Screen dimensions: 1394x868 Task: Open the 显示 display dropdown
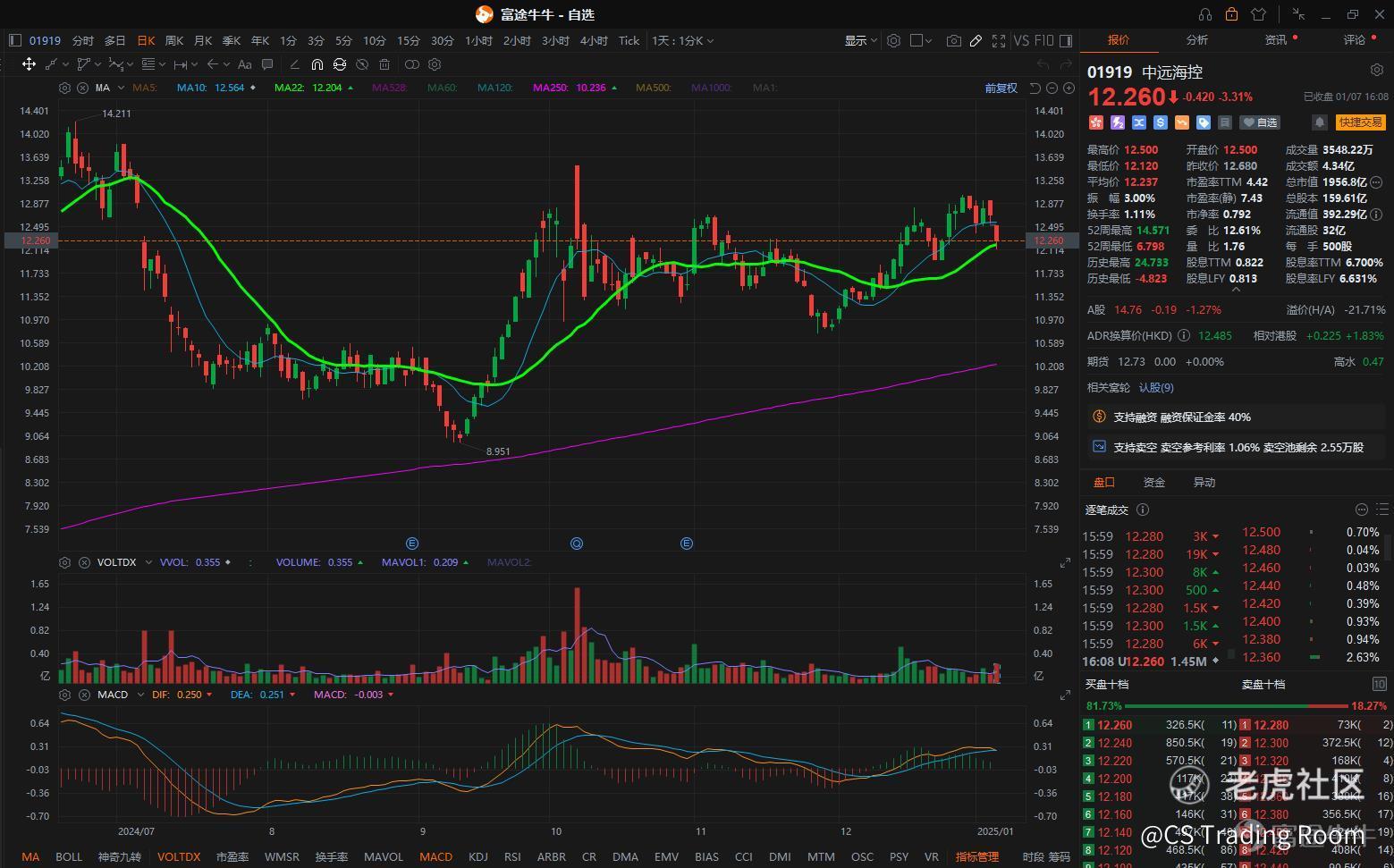860,40
